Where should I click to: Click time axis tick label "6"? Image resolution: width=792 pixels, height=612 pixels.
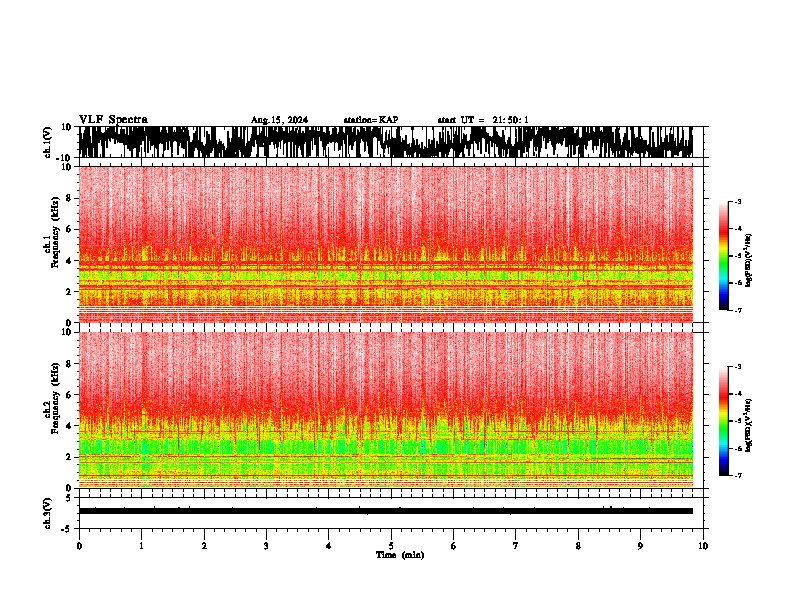tap(454, 546)
